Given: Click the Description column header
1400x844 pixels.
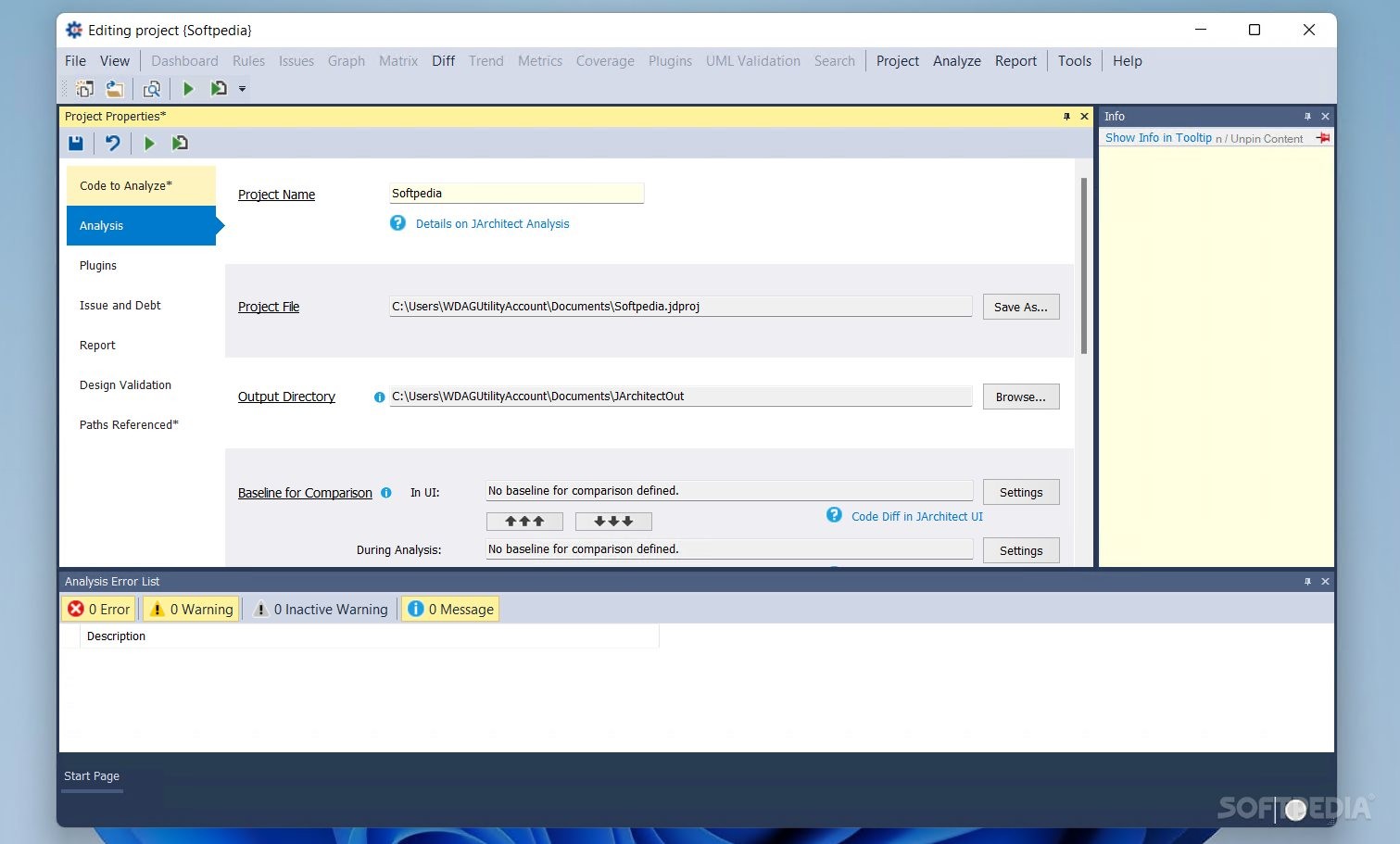Looking at the screenshot, I should click(369, 636).
